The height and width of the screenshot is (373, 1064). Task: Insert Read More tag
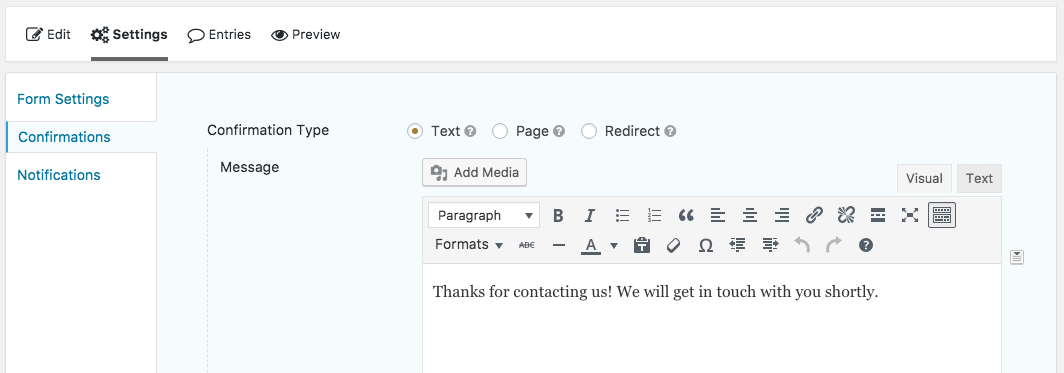[877, 216]
